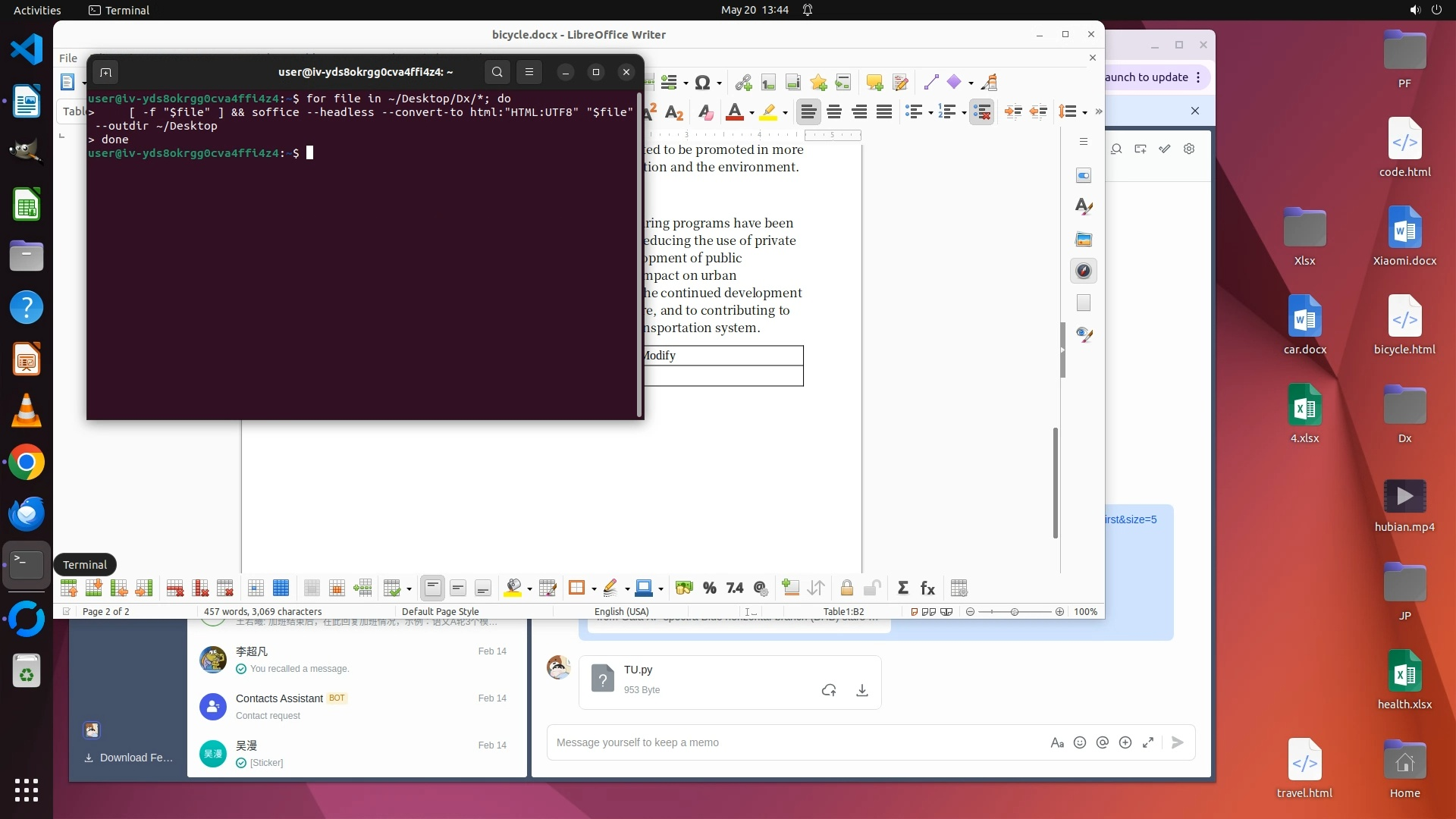
Task: Open the File menu in Writer
Action: [x=68, y=58]
